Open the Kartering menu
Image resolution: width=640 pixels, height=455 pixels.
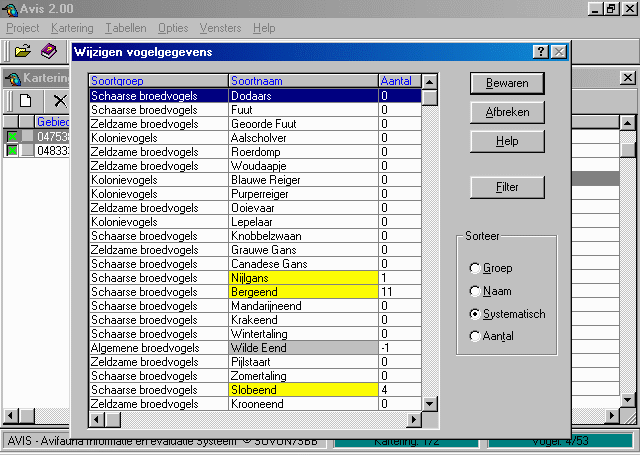pyautogui.click(x=72, y=28)
